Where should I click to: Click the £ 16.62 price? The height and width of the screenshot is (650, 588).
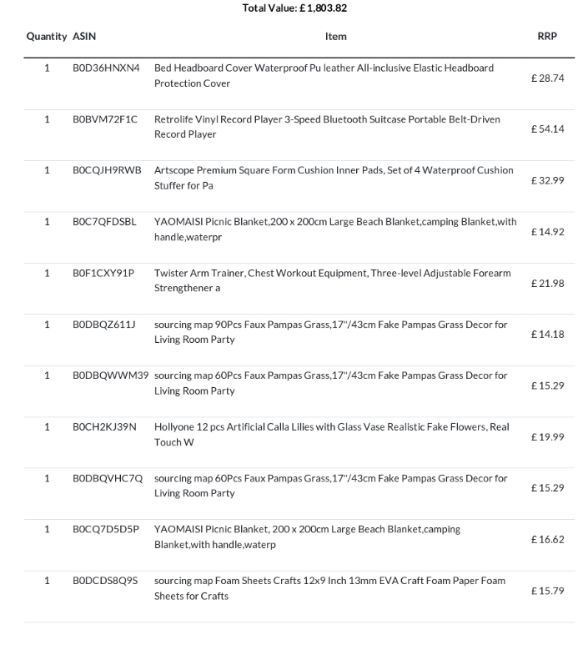(548, 539)
